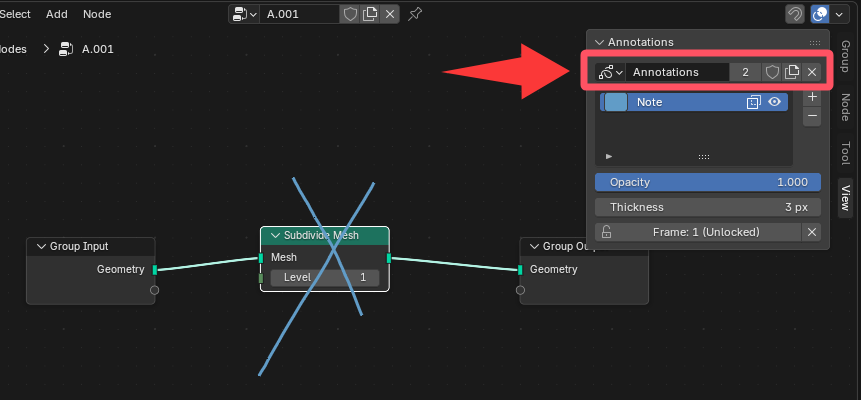This screenshot has width=861, height=400.
Task: Click A.001 in the breadcrumb path
Action: (x=98, y=49)
